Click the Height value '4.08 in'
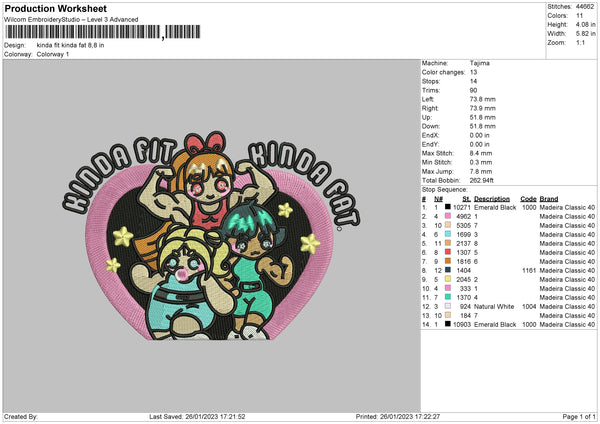The width and height of the screenshot is (600, 424). coord(585,24)
